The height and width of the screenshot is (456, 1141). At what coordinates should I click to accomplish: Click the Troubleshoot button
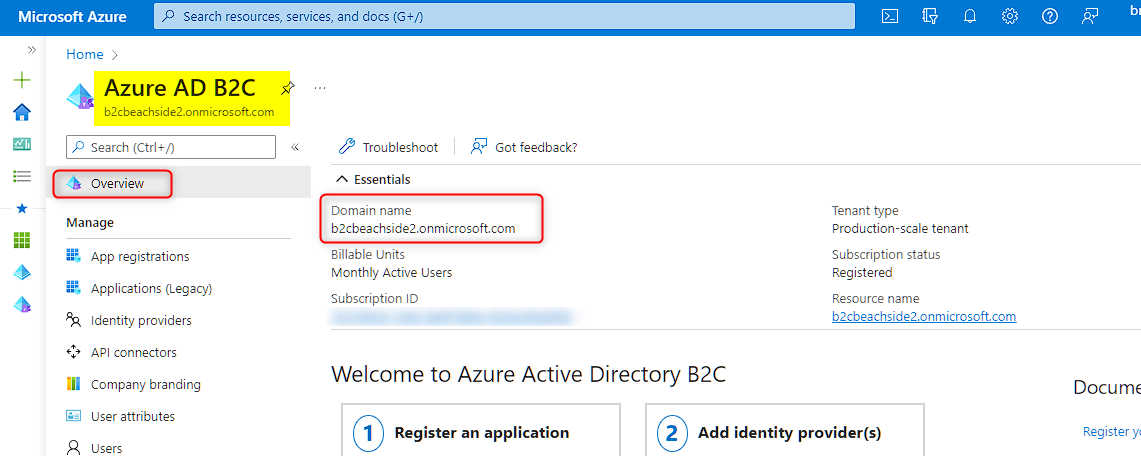(389, 147)
